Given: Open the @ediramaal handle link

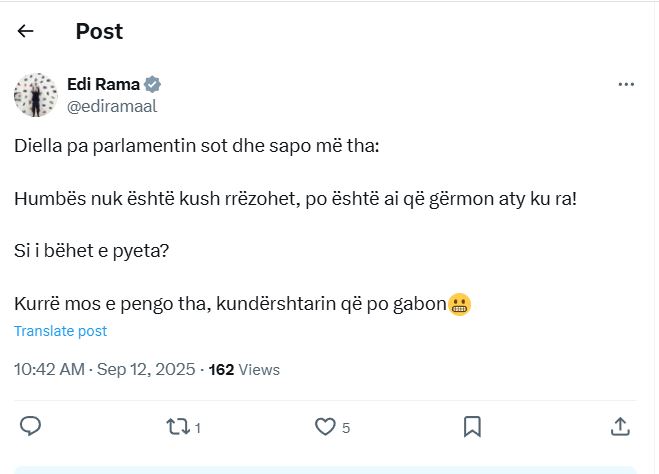Looking at the screenshot, I should pyautogui.click(x=112, y=105).
